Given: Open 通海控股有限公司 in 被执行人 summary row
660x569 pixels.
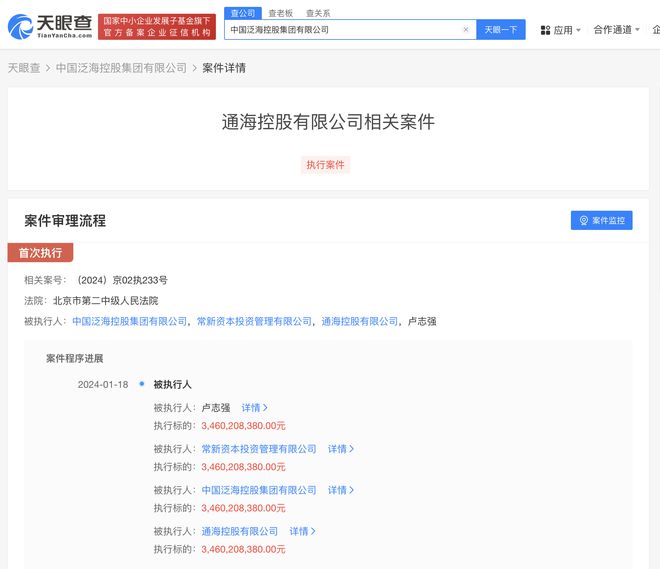Looking at the screenshot, I should point(360,321).
